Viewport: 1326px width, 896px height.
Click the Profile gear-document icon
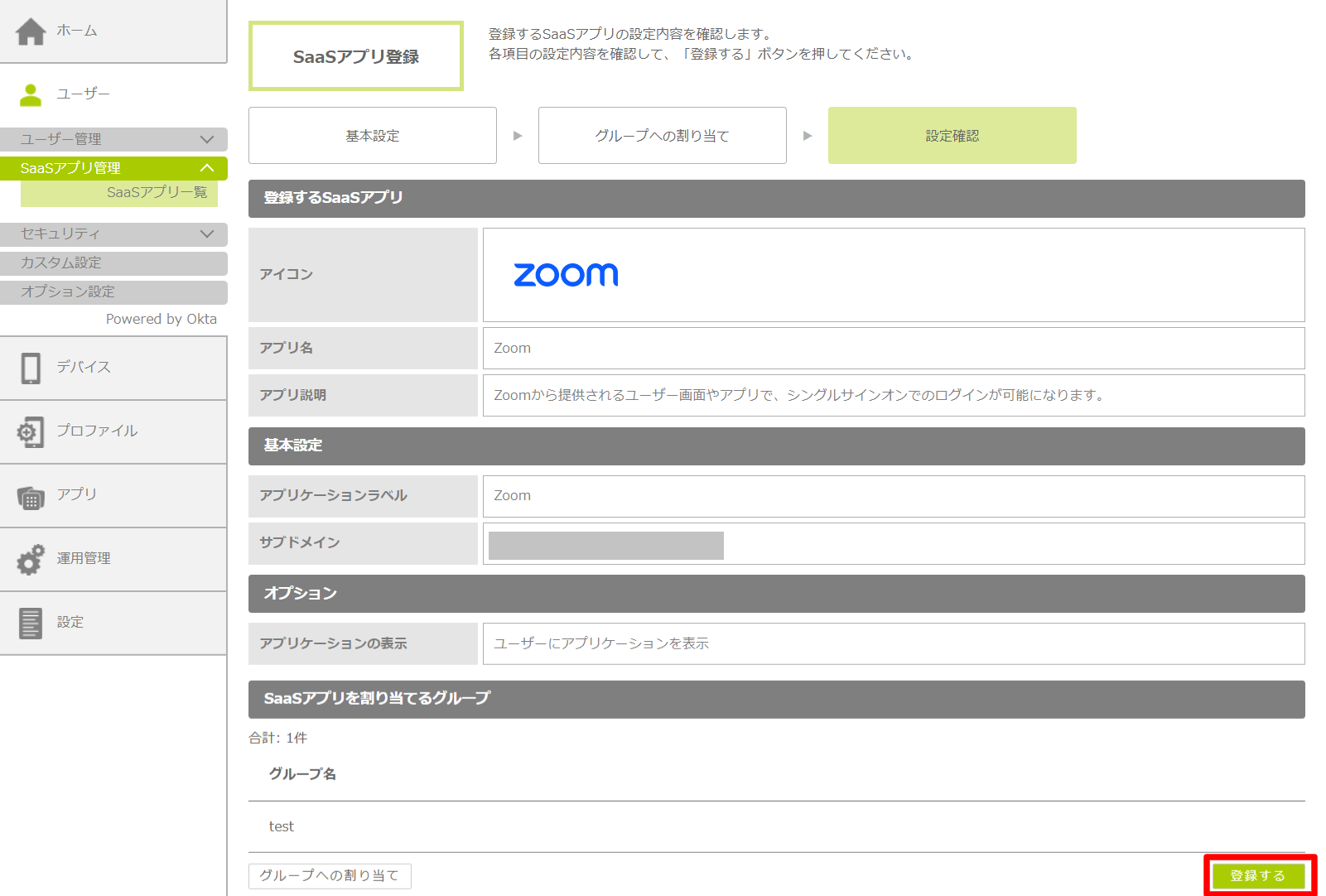[x=31, y=432]
